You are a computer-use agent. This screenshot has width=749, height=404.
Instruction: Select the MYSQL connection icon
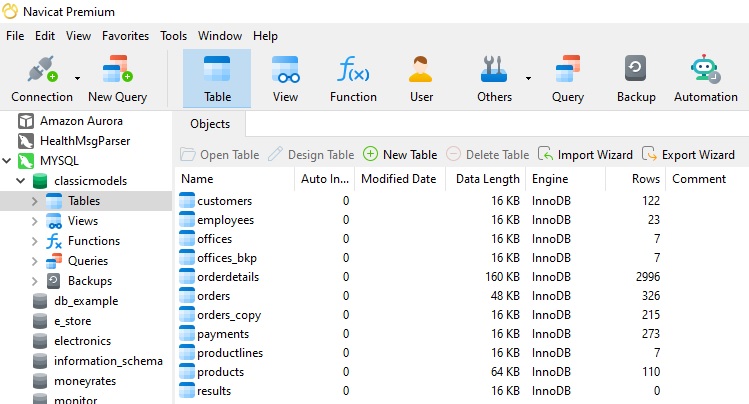coord(26,161)
